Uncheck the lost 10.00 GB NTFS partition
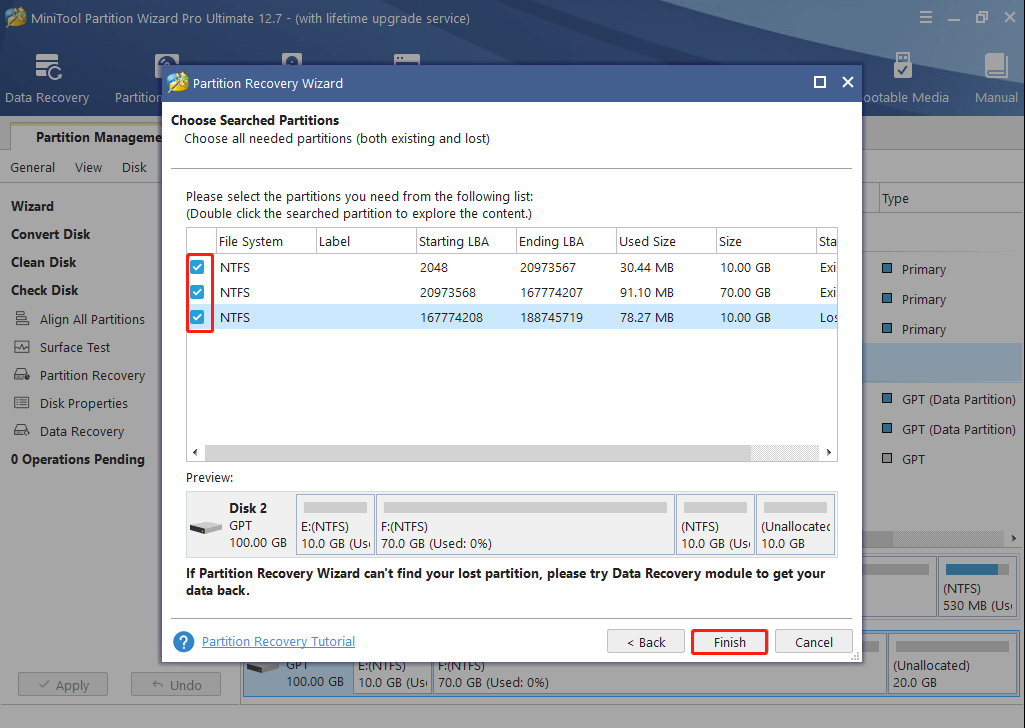Screen dimensions: 1025x728 pos(196,317)
